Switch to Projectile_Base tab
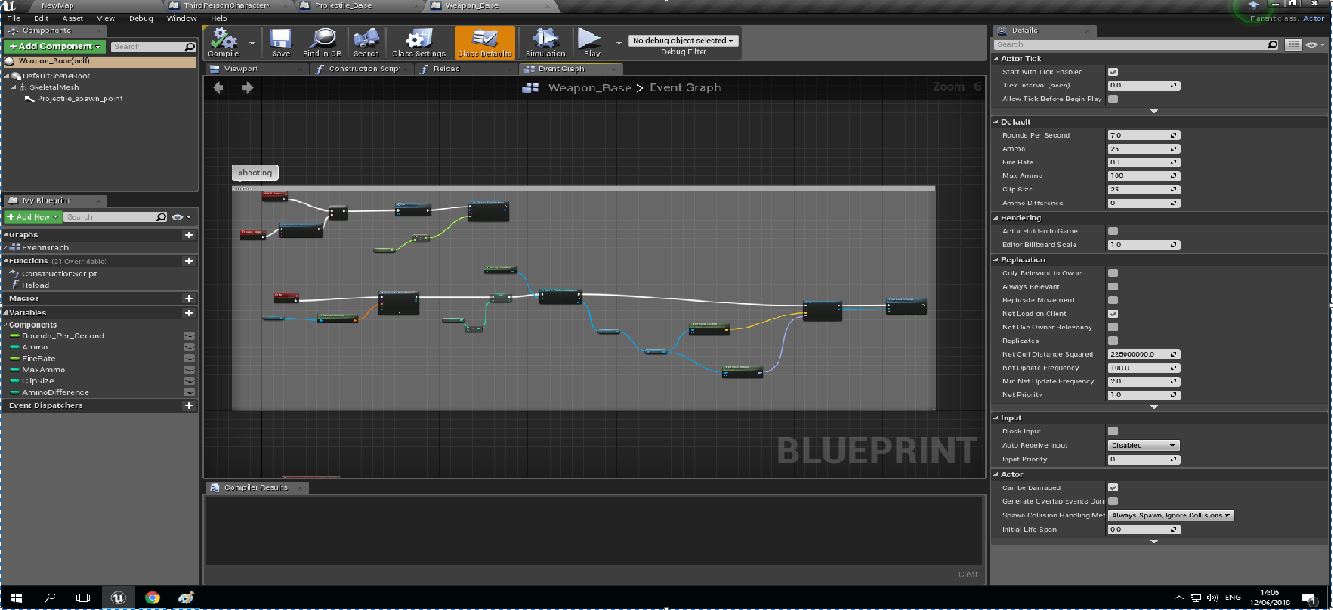The height and width of the screenshot is (610, 1333). 346,6
